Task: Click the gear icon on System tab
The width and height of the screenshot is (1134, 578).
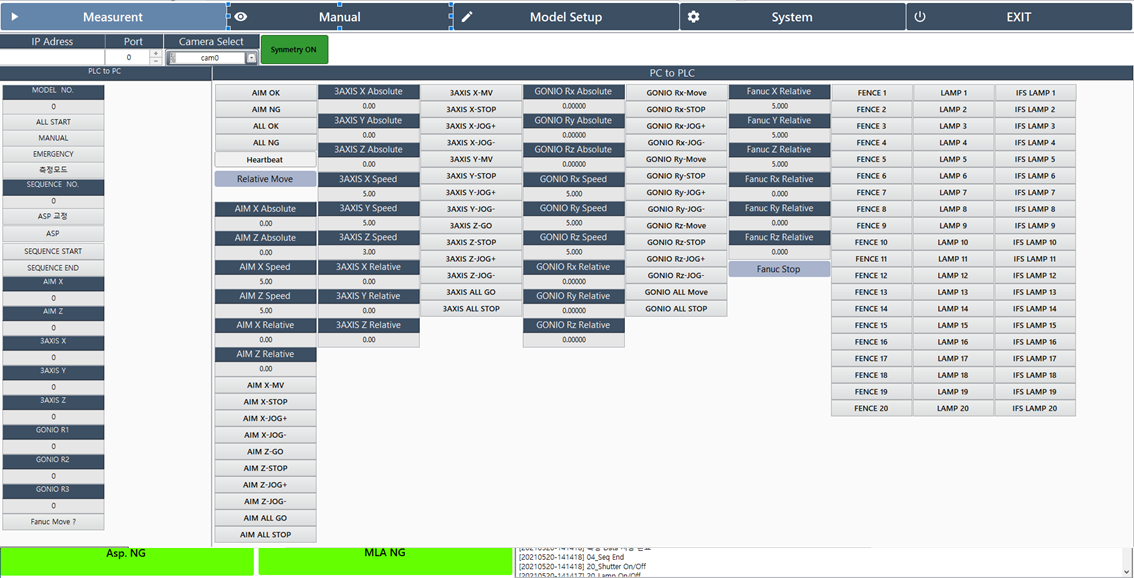Action: (694, 17)
